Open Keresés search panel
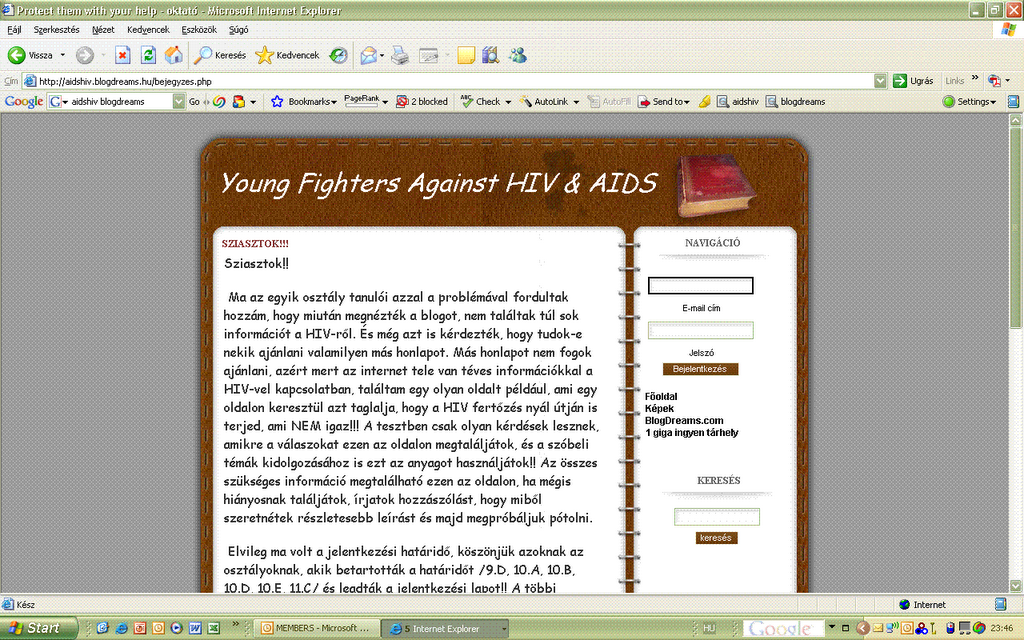 [220, 56]
